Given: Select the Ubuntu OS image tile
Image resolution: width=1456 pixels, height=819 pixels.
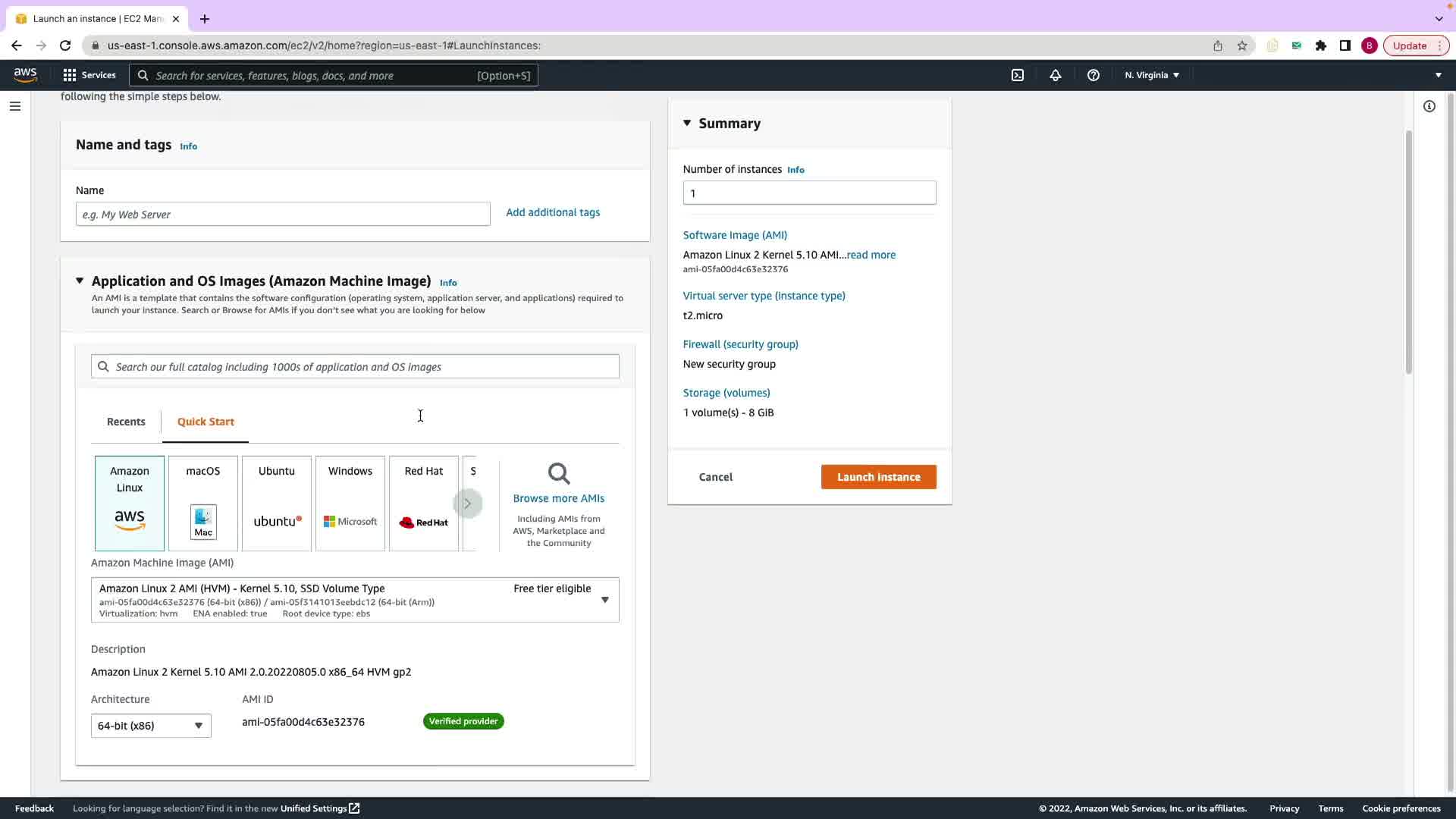Looking at the screenshot, I should pos(277,503).
